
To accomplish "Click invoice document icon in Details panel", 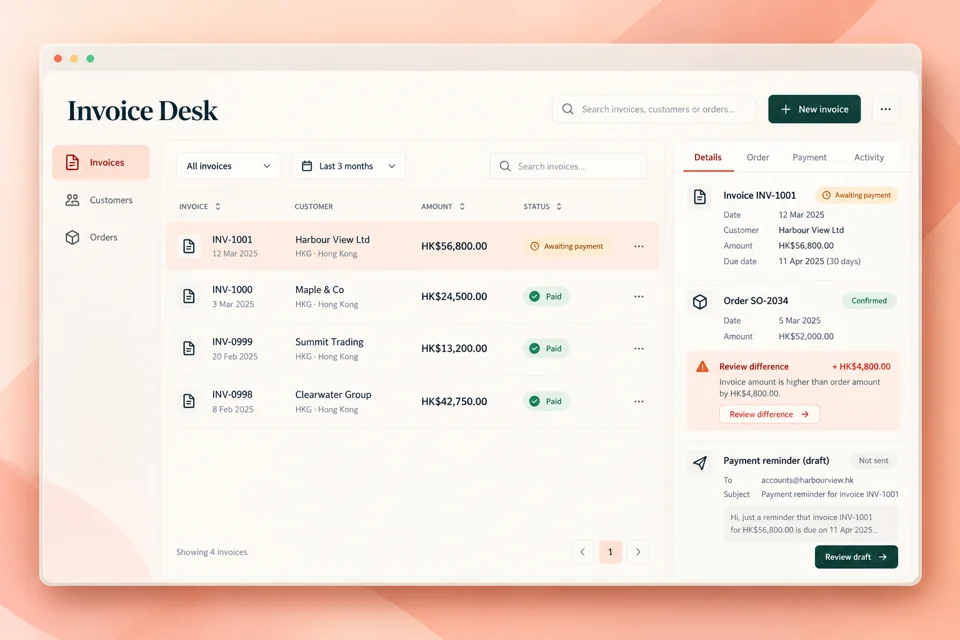I will click(700, 197).
